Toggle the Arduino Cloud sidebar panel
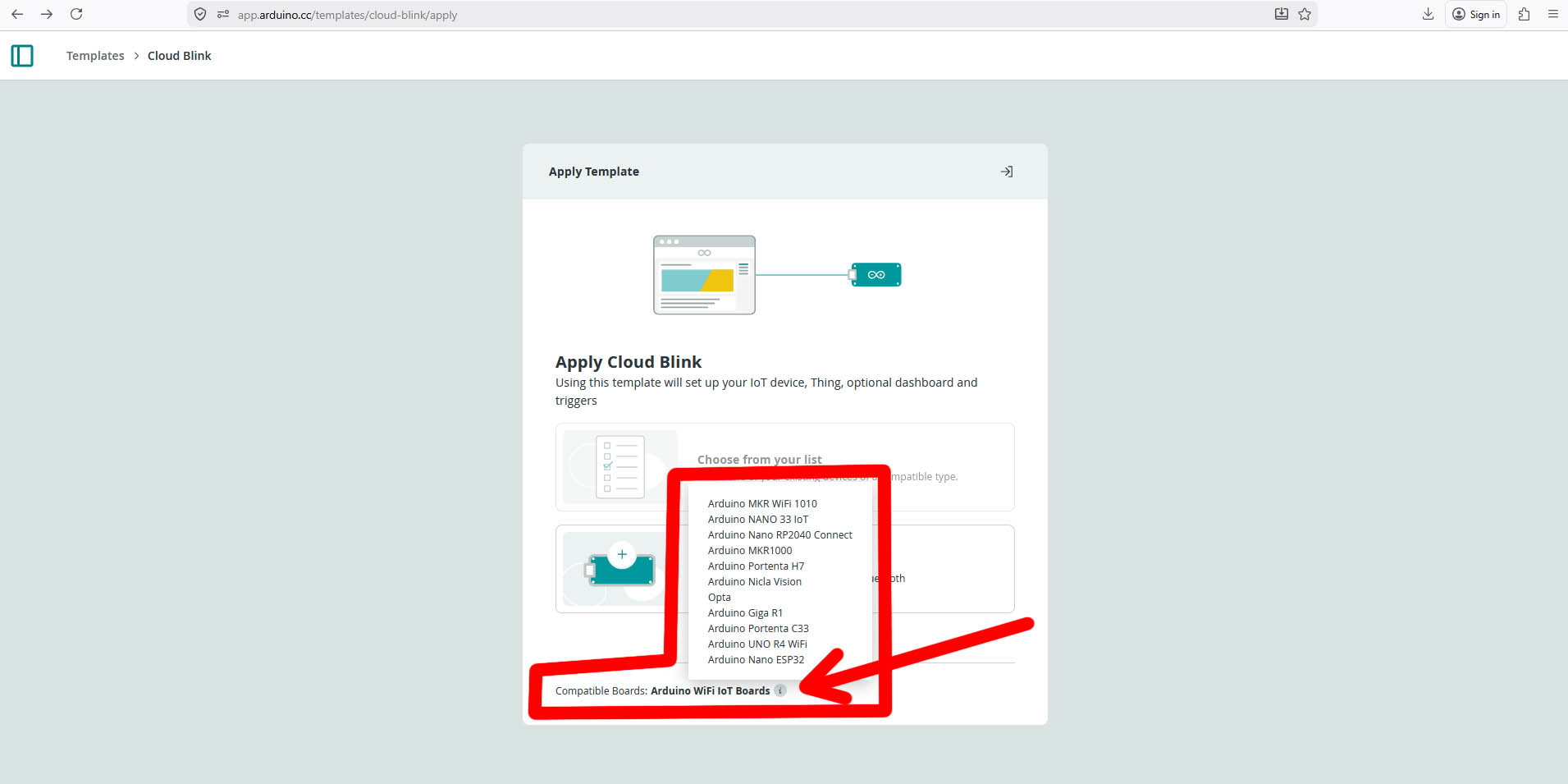This screenshot has height=784, width=1568. point(22,56)
